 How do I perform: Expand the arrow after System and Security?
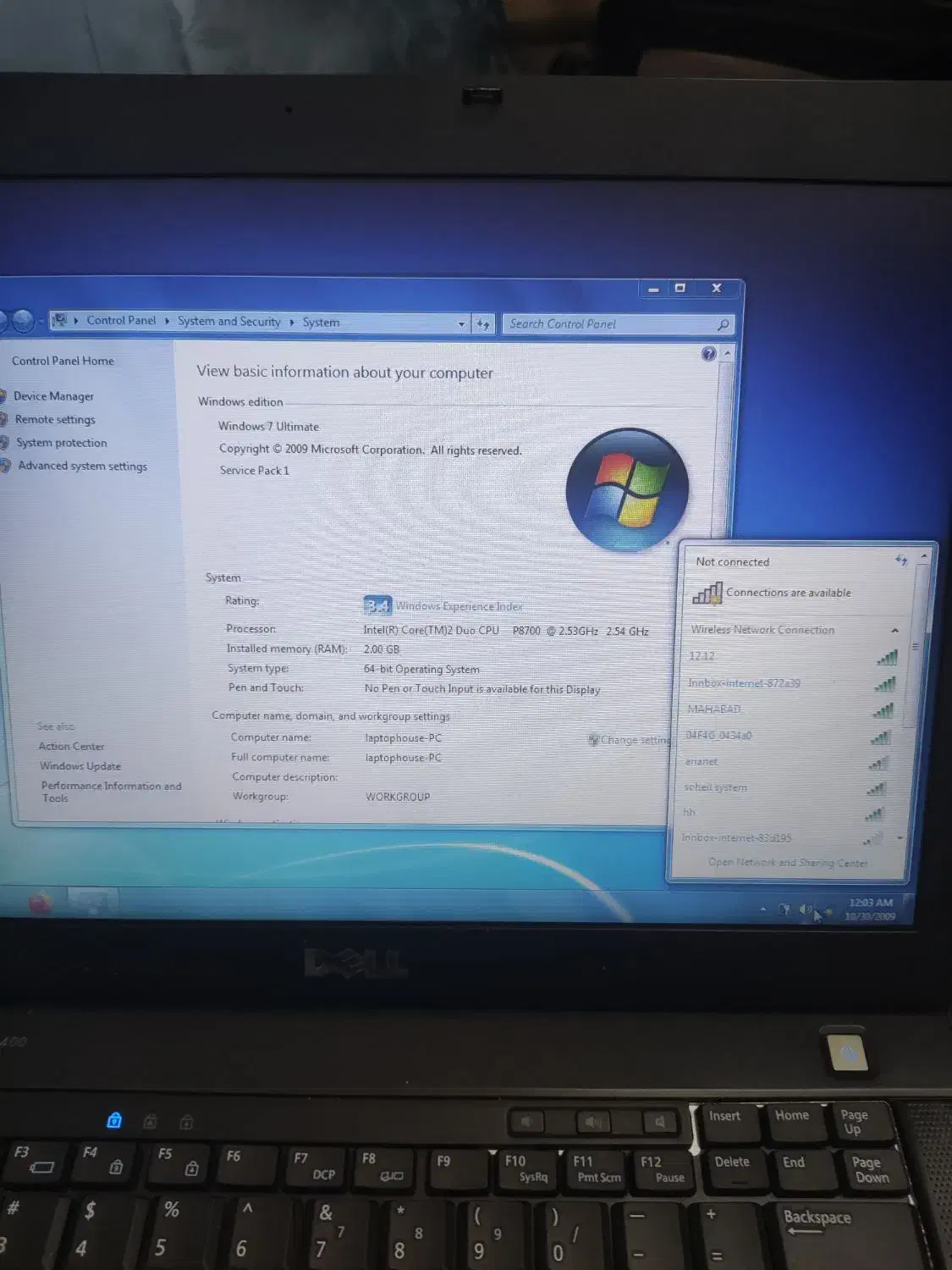pos(291,322)
